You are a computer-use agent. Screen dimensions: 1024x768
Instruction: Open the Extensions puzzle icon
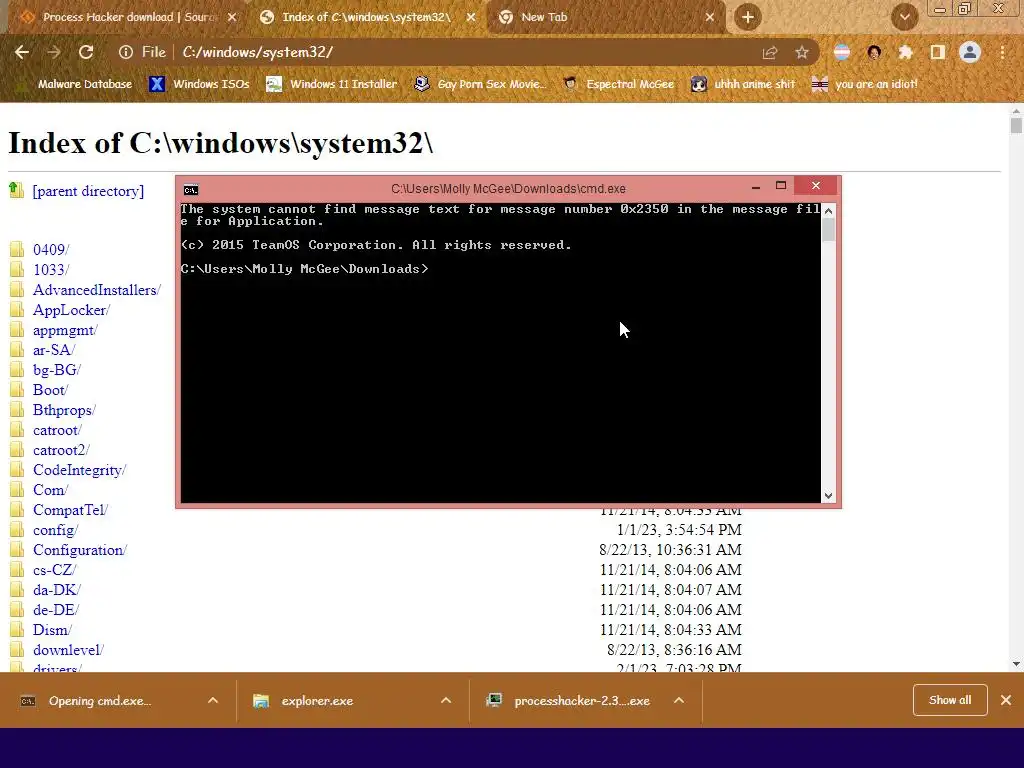[x=905, y=52]
